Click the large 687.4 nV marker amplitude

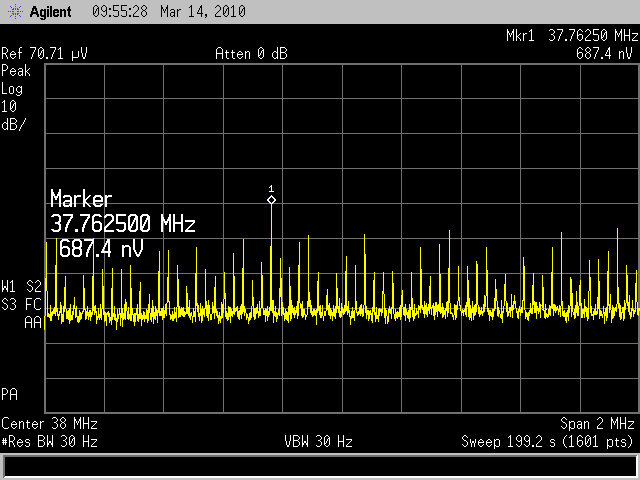click(x=101, y=247)
